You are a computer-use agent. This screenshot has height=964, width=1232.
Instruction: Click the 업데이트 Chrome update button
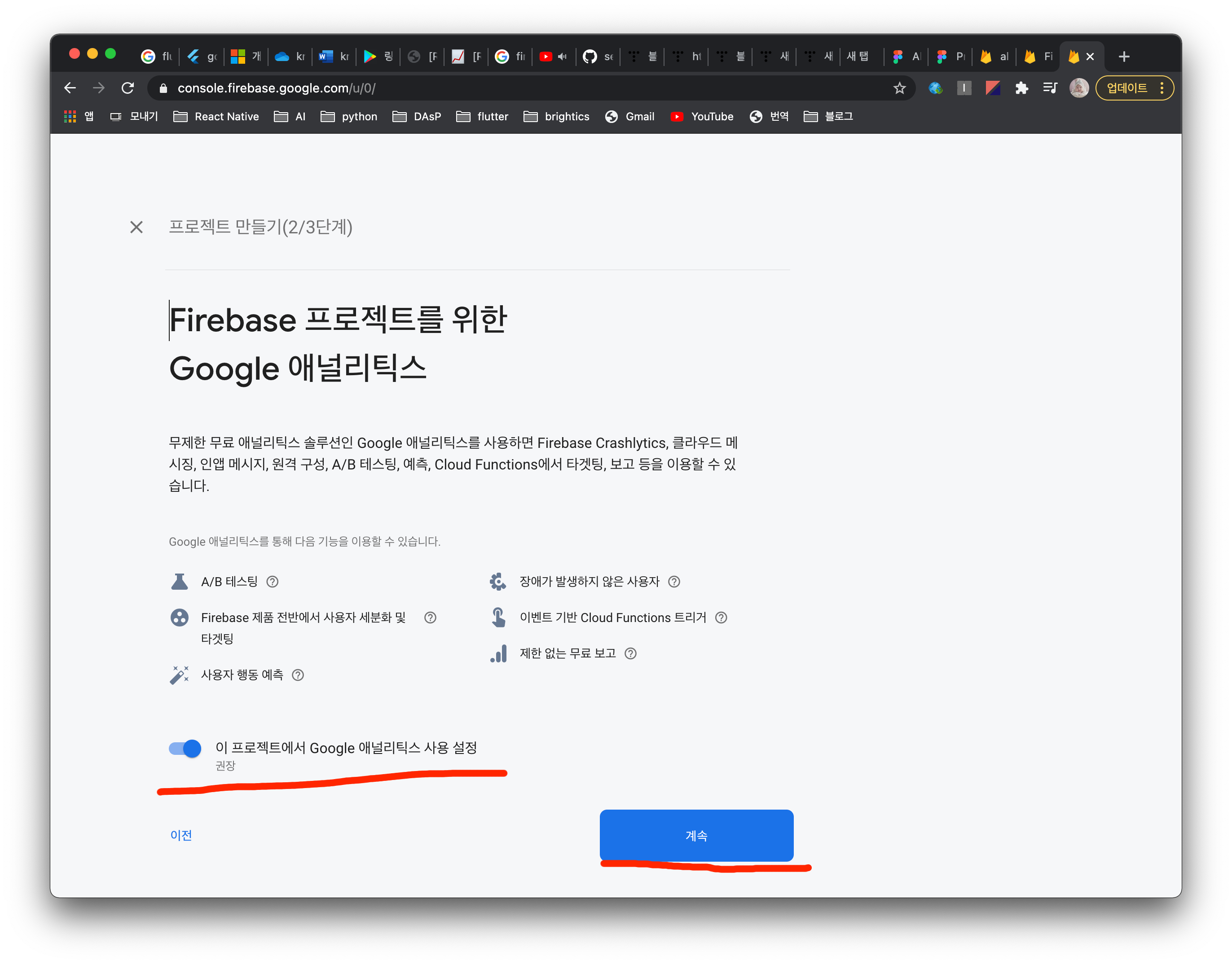click(1127, 88)
